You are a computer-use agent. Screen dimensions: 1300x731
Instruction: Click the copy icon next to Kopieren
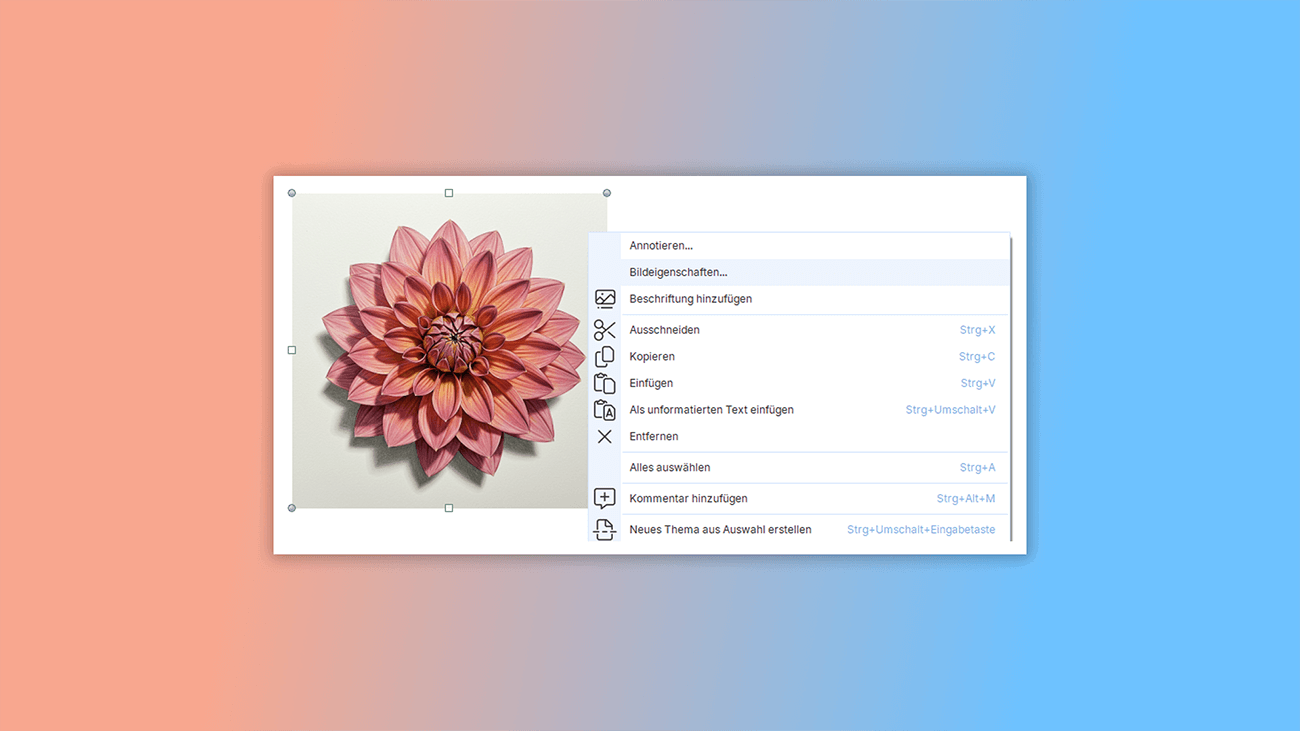click(604, 357)
